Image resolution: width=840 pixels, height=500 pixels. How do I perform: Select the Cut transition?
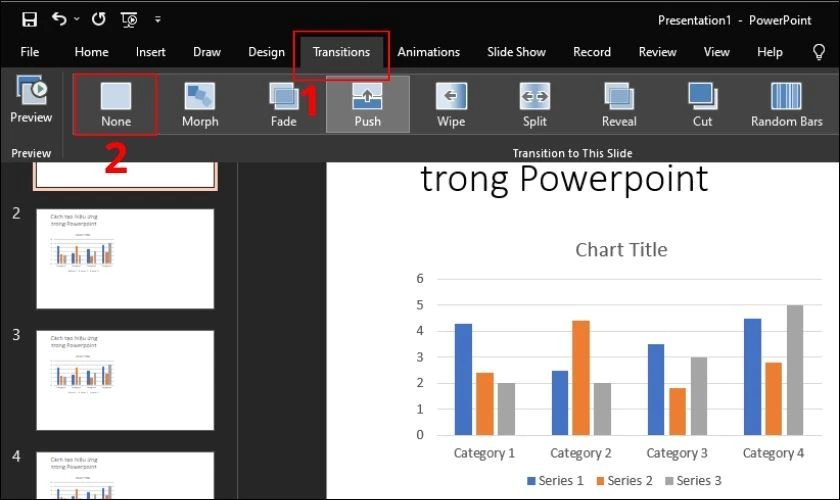(x=702, y=105)
